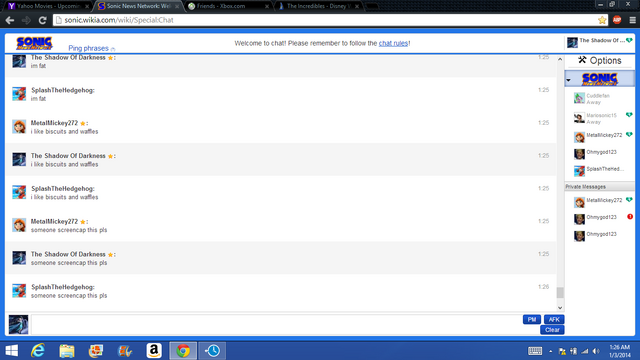Launch Internet Explorer from taskbar
Screen dimensions: 640x360
point(38,351)
